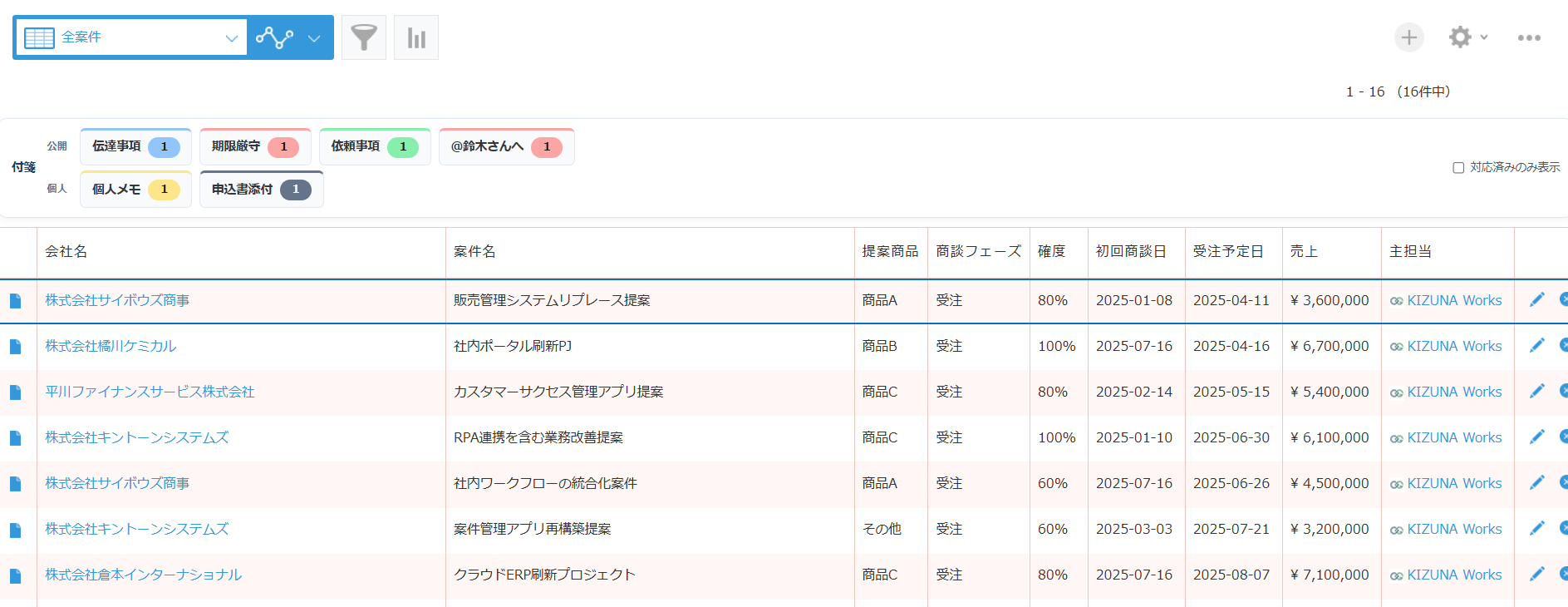Screen dimensions: 1568x607
Task: Click the 提案商品 column header
Action: click(x=890, y=251)
